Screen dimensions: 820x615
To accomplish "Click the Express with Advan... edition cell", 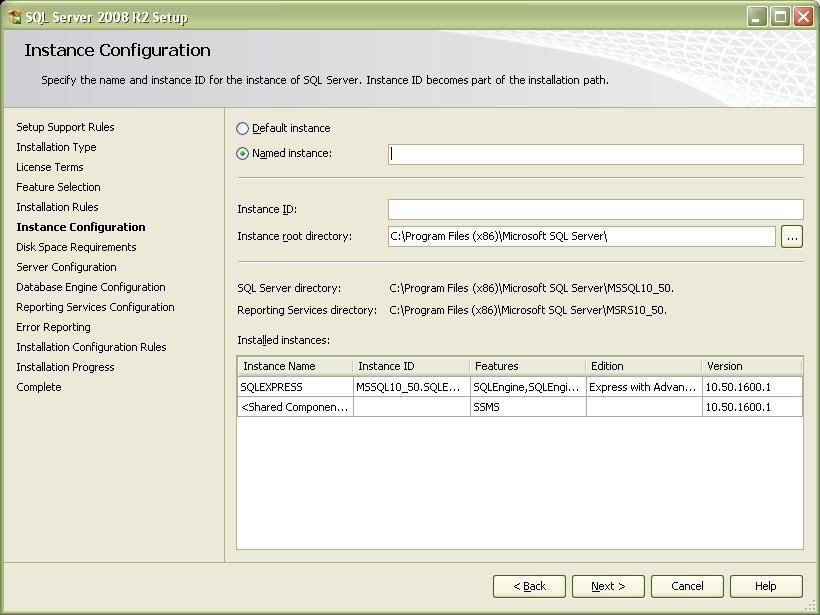I will (644, 387).
